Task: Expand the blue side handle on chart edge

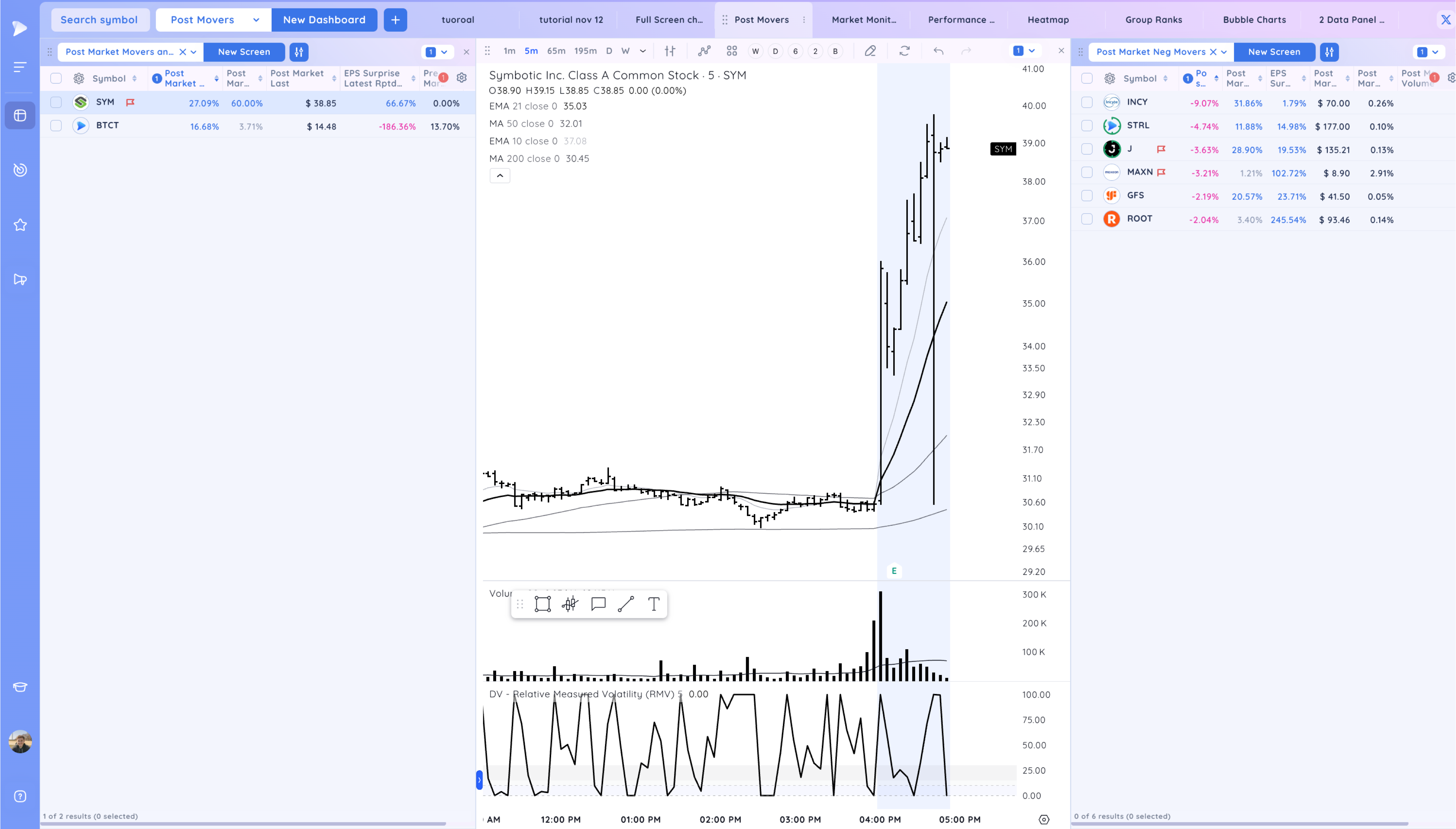Action: pyautogui.click(x=479, y=780)
